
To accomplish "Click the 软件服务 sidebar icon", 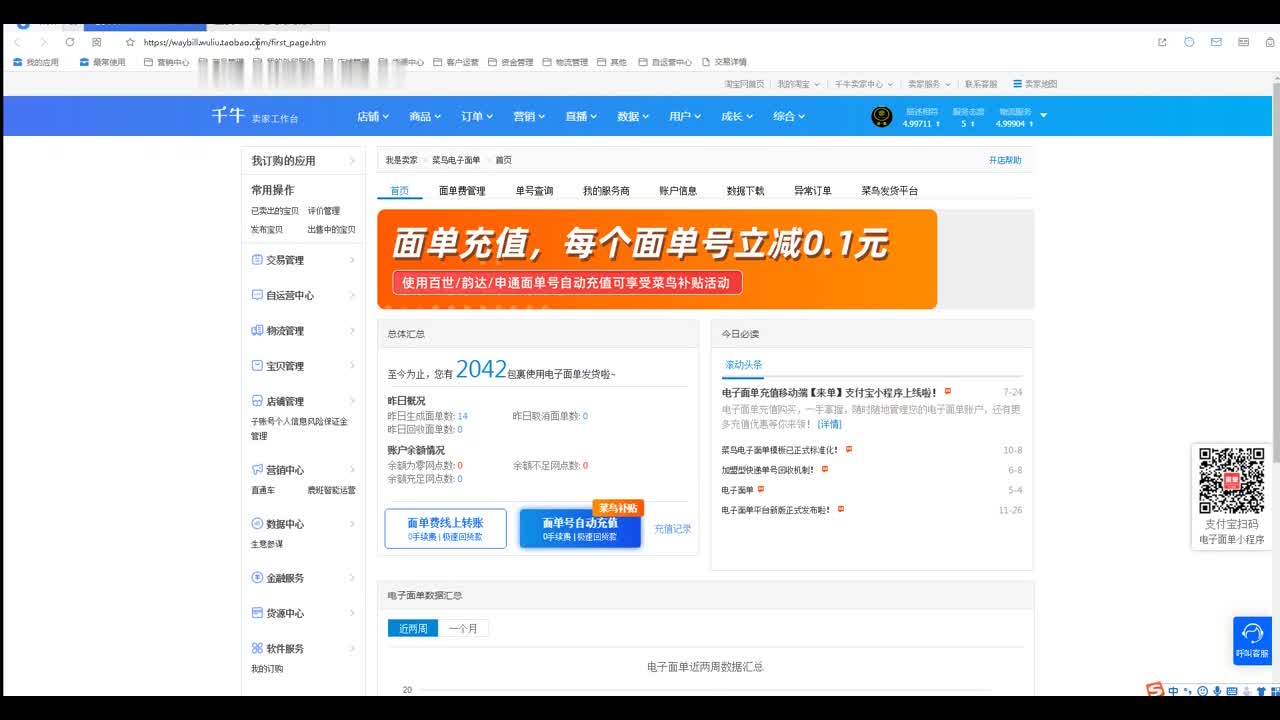I will tap(257, 648).
